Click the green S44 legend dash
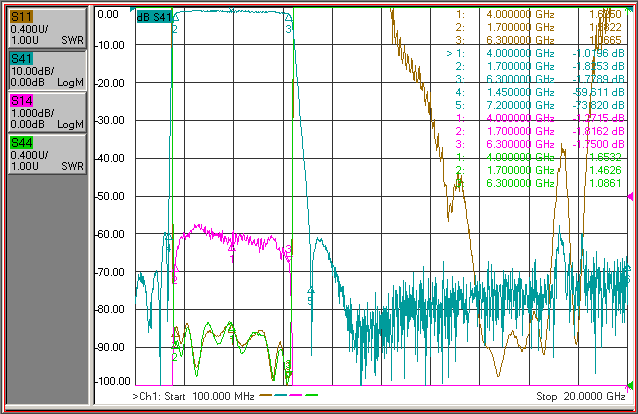 pos(311,395)
